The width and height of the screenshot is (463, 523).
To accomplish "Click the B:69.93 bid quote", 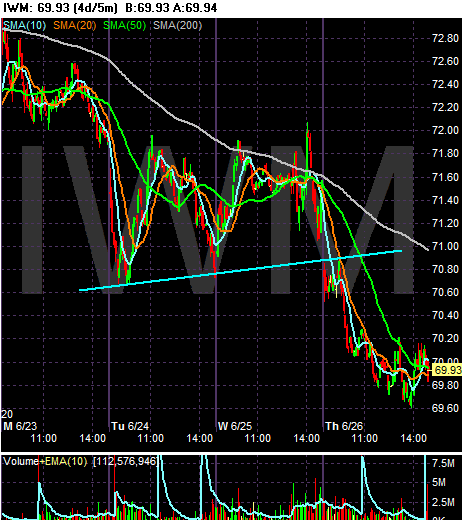I will click(x=147, y=8).
